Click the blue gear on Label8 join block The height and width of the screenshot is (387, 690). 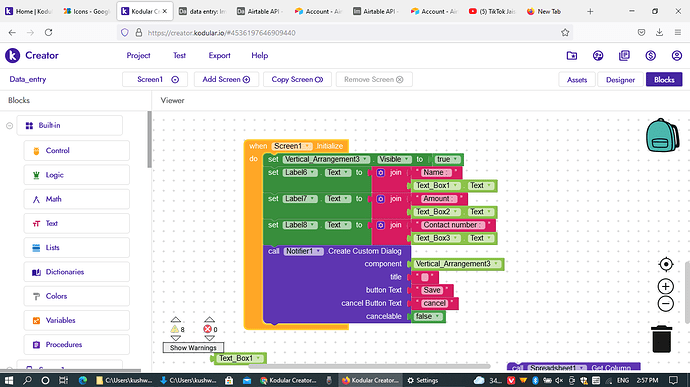pos(381,225)
